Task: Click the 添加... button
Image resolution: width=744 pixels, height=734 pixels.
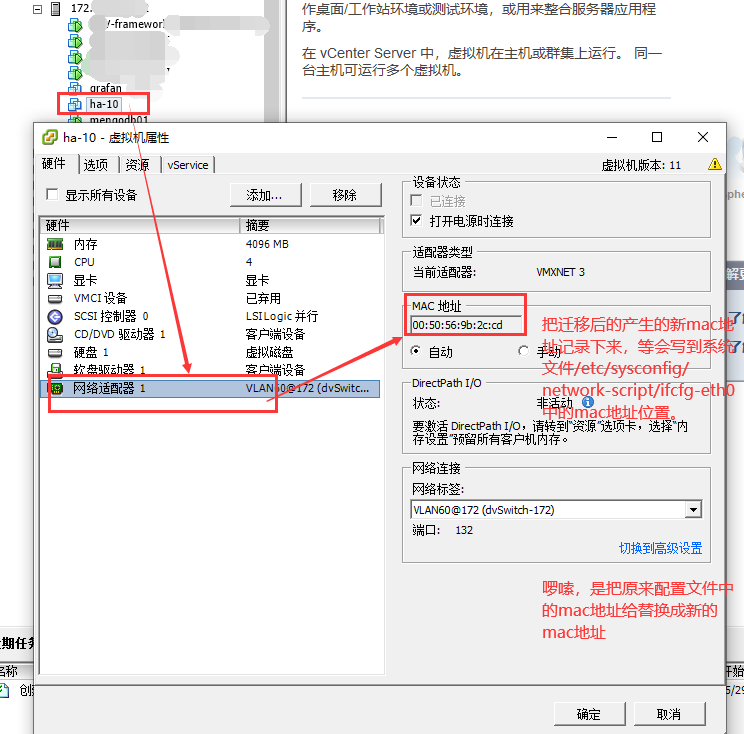Action: pyautogui.click(x=265, y=195)
